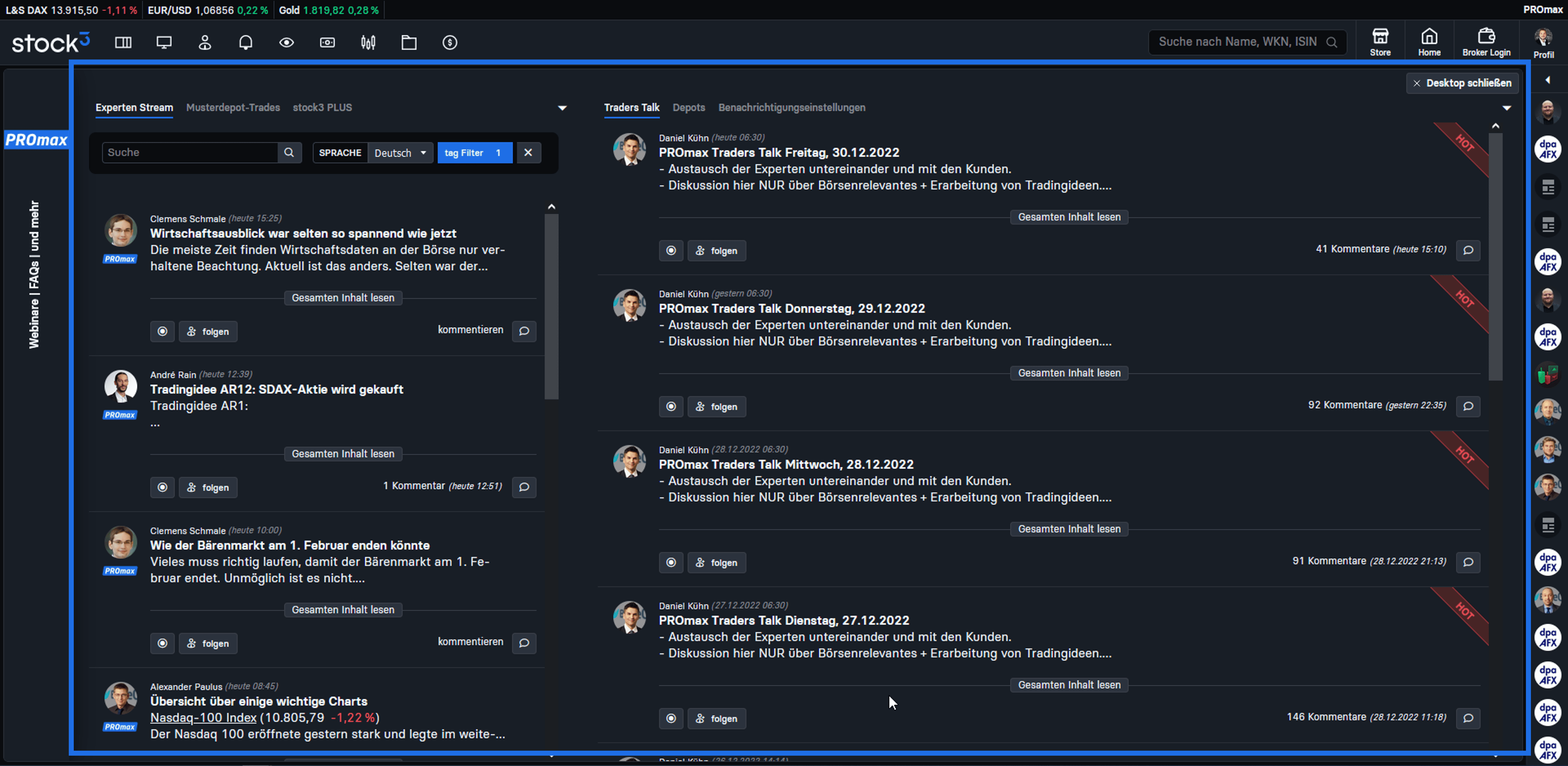Toggle watch on Wirtschaftsausblick post
1568x766 pixels.
pyautogui.click(x=163, y=332)
